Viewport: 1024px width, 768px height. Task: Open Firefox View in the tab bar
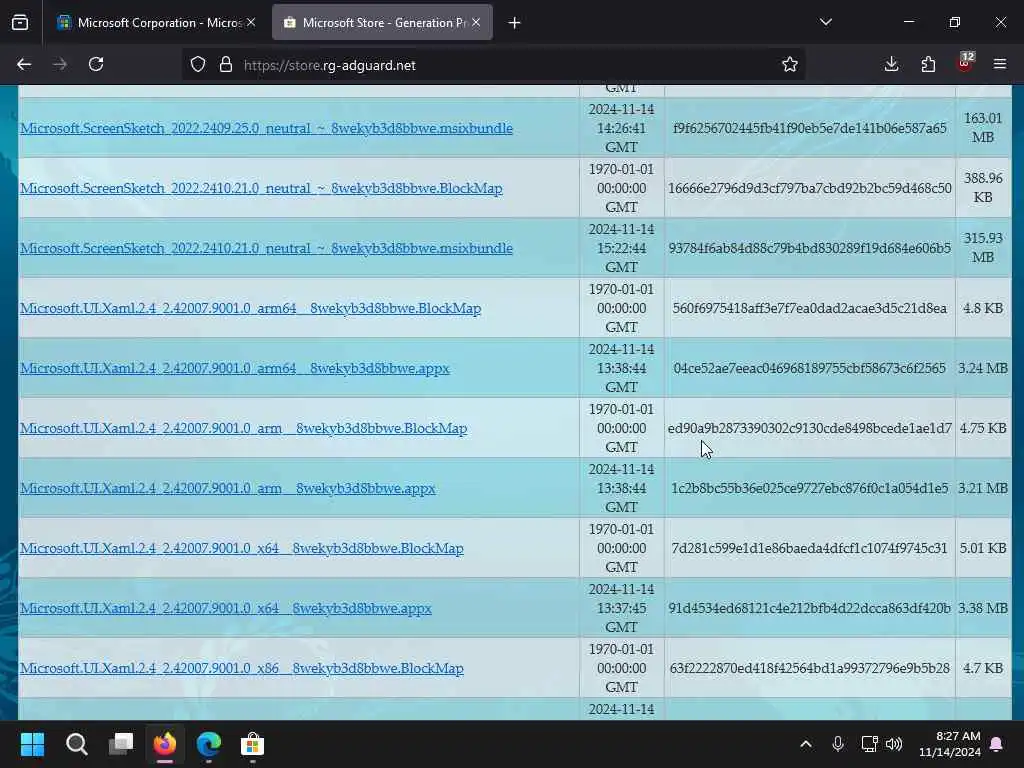[20, 23]
